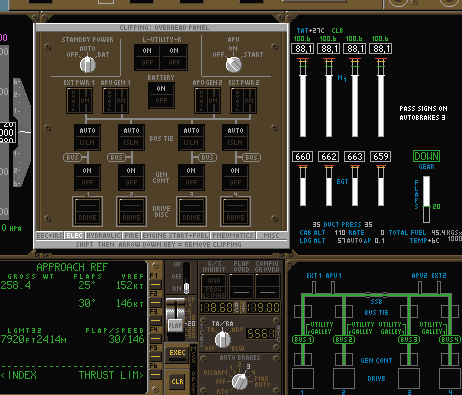Click the 25° flaps 152KT VREF line
The width and height of the screenshot is (462, 395).
coord(111,286)
